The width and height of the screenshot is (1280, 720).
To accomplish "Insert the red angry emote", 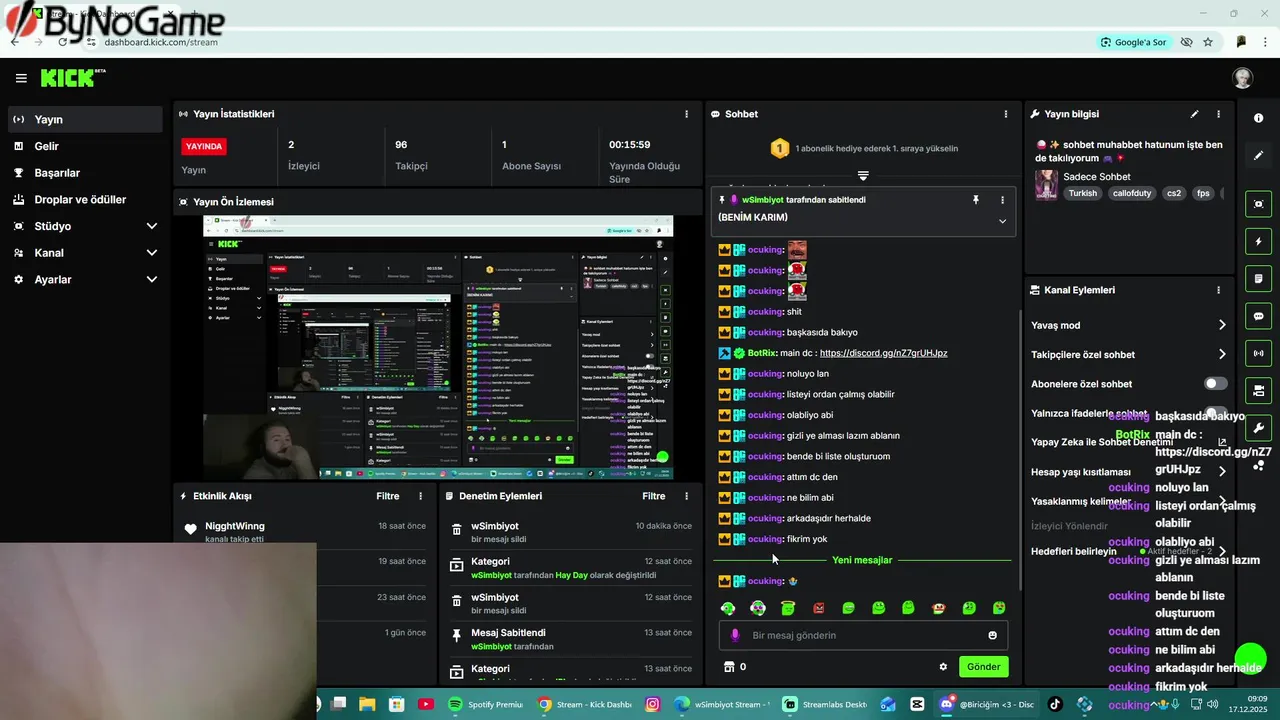I will pyautogui.click(x=818, y=608).
